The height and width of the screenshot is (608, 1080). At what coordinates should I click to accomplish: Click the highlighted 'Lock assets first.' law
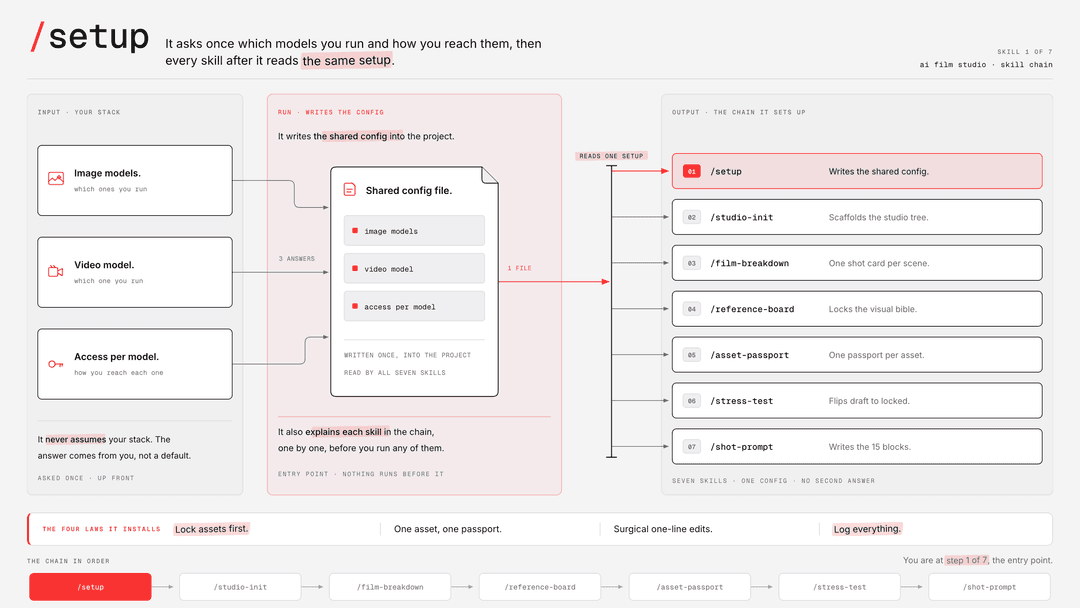click(211, 529)
